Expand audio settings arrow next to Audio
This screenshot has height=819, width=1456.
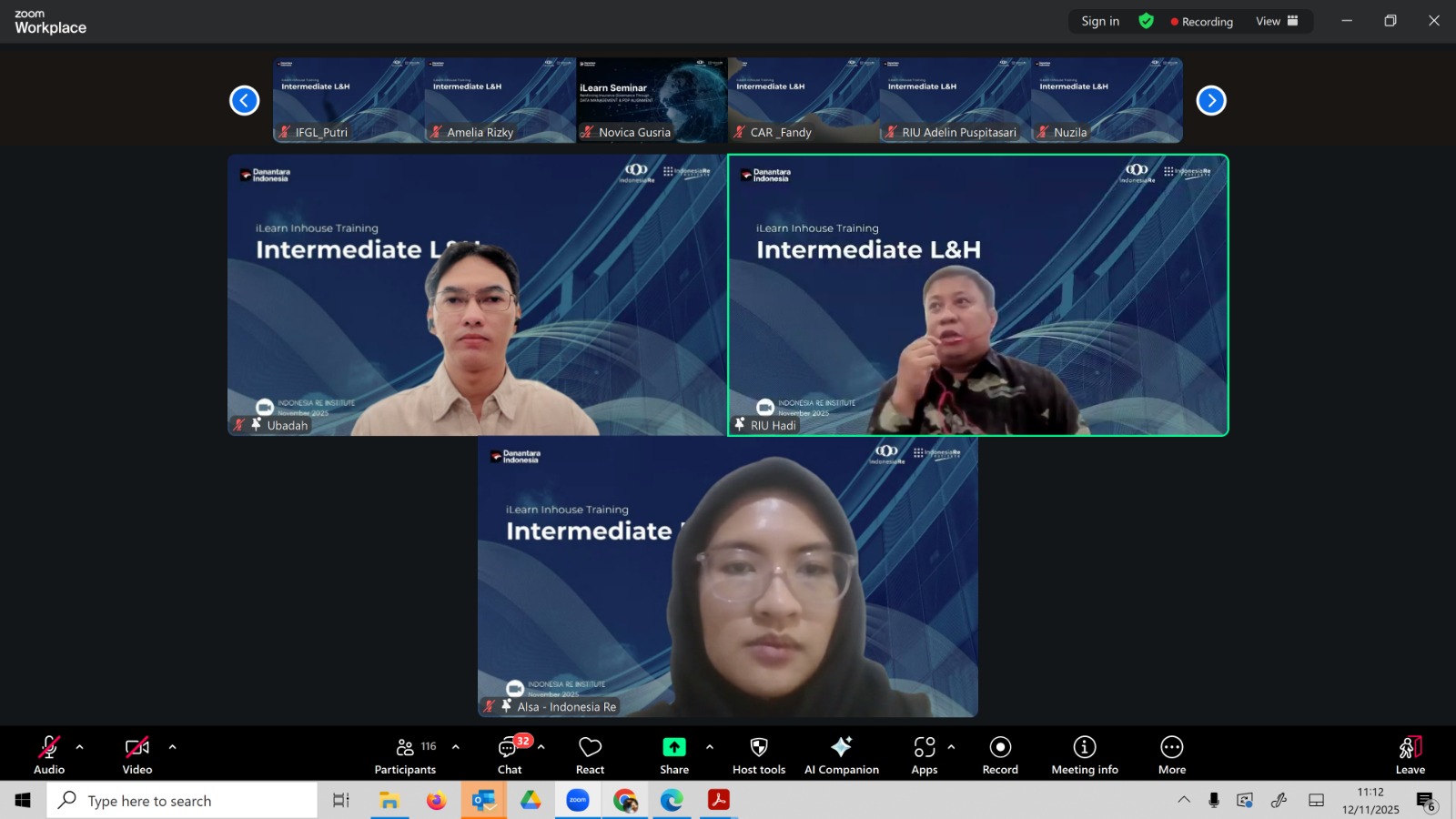pyautogui.click(x=80, y=747)
